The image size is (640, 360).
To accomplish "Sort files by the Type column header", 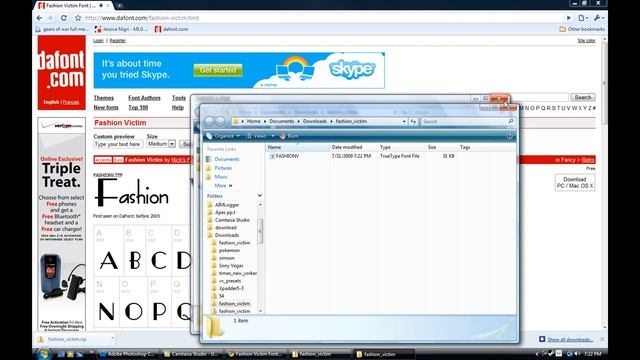I will coord(402,147).
